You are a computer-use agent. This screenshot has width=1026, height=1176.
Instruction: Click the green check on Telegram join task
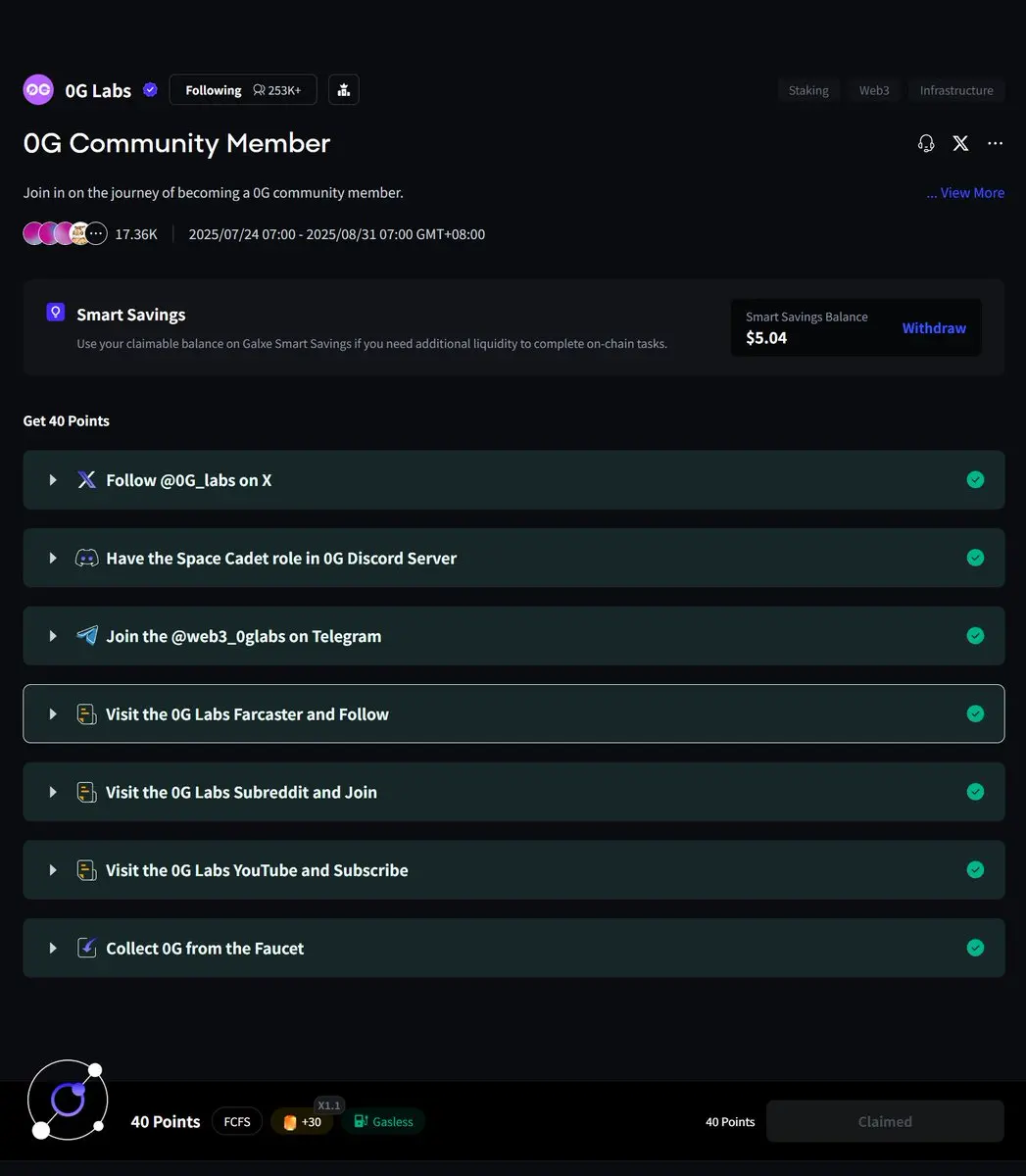[975, 635]
